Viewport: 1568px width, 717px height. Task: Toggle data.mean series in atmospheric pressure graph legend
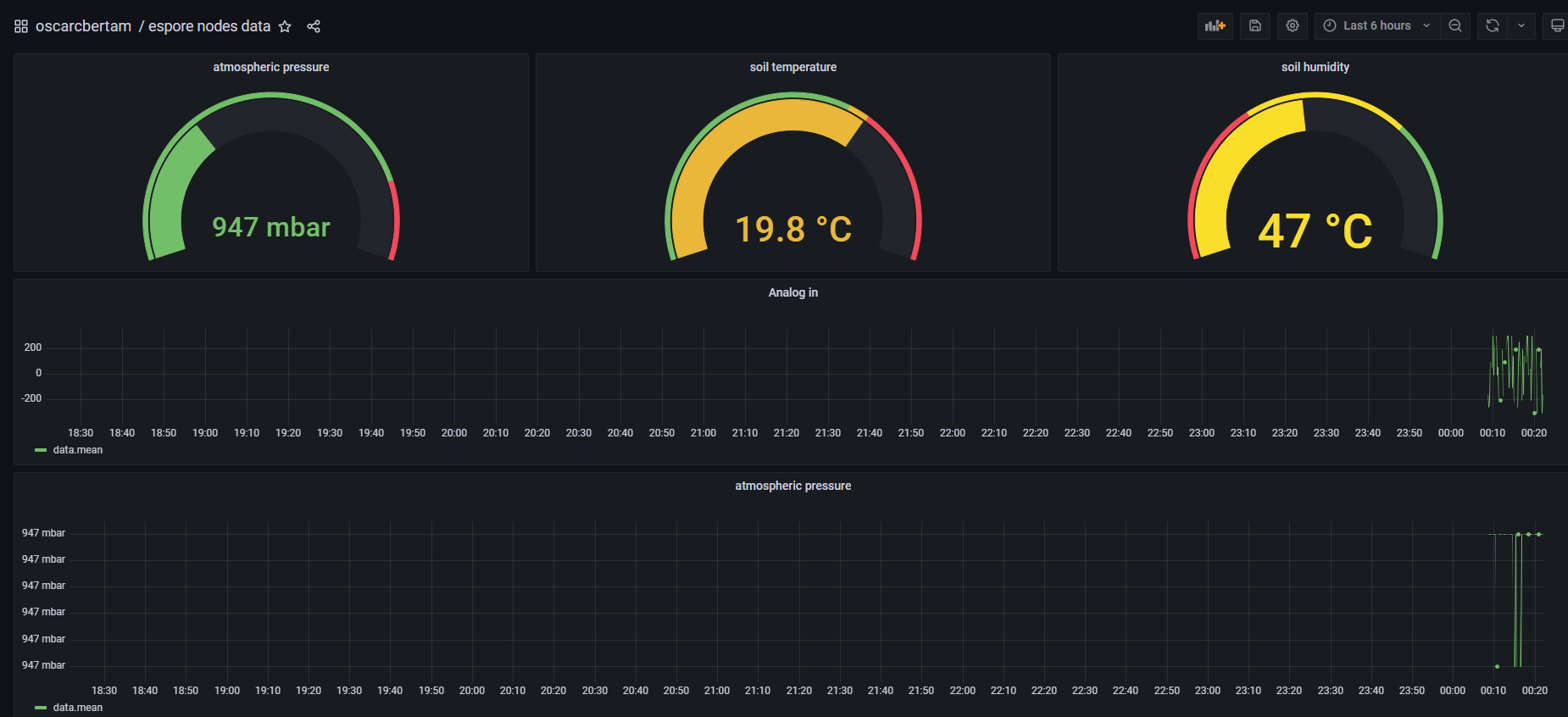tap(77, 708)
